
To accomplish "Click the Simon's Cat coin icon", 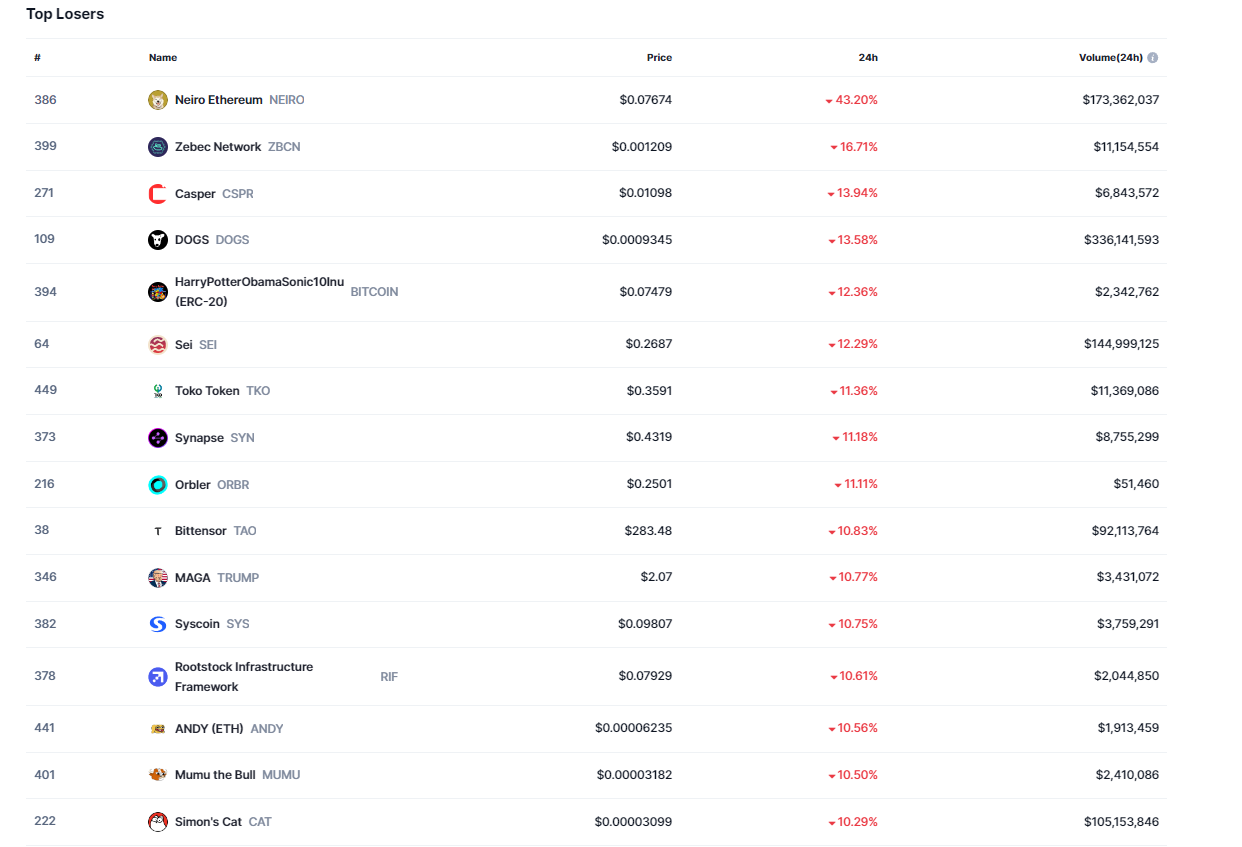I will [157, 822].
